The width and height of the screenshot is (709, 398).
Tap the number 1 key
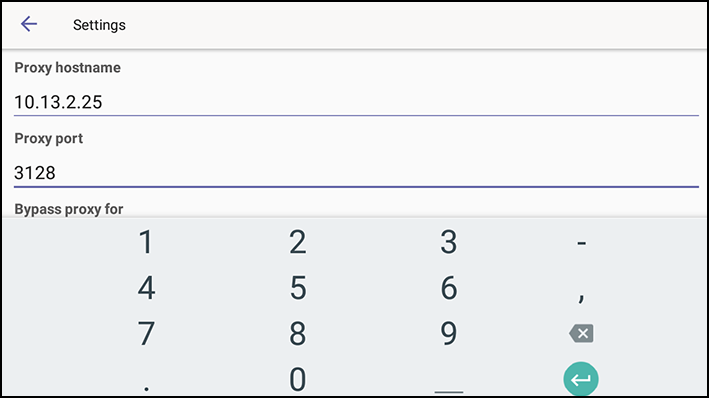pyautogui.click(x=146, y=242)
